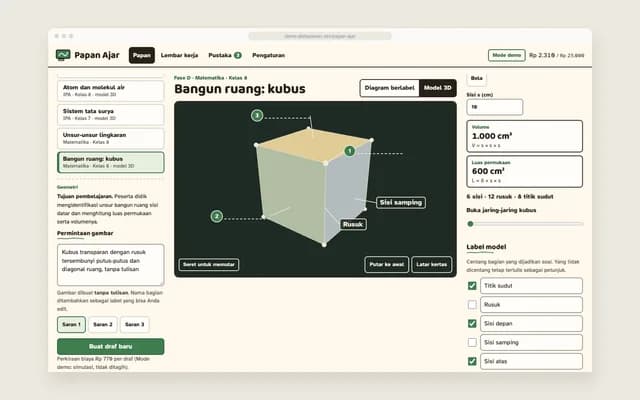Uncheck the Sisi atas checkbox
Viewport: 640px width, 400px height.
coord(472,361)
